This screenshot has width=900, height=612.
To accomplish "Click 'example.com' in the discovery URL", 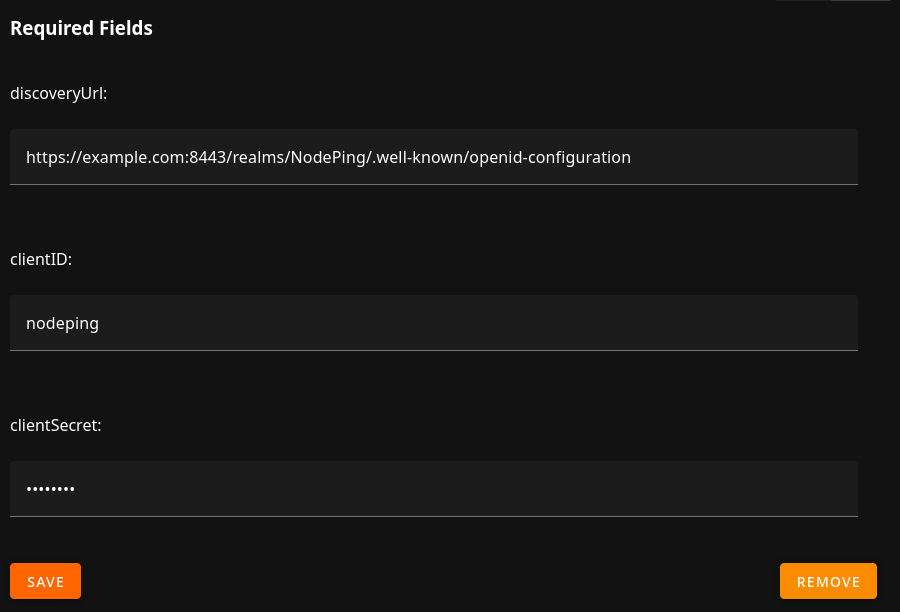I will (130, 157).
